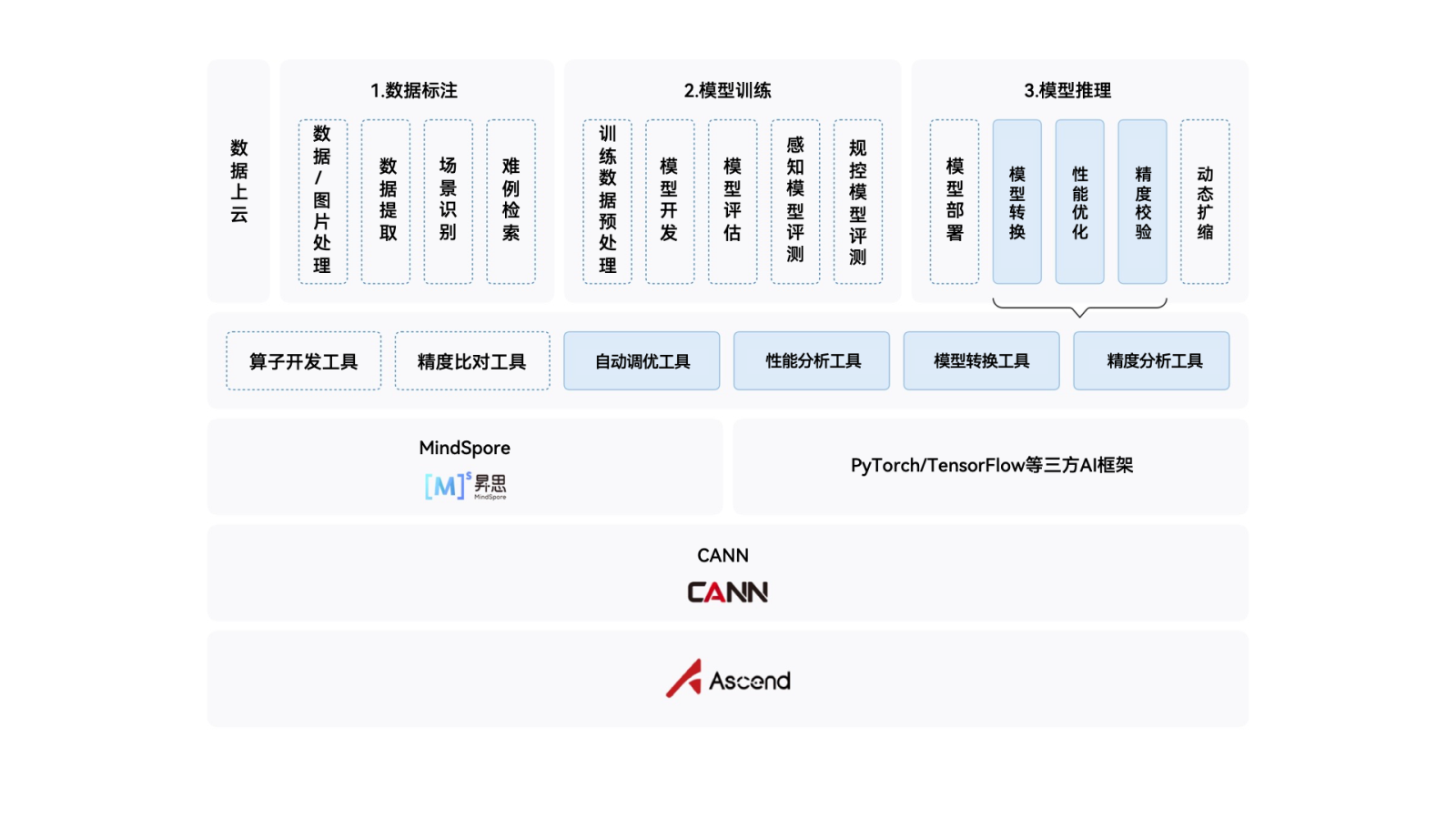Screen dimensions: 1456x819
Task: Open the 精度分析工具
Action: click(1151, 360)
